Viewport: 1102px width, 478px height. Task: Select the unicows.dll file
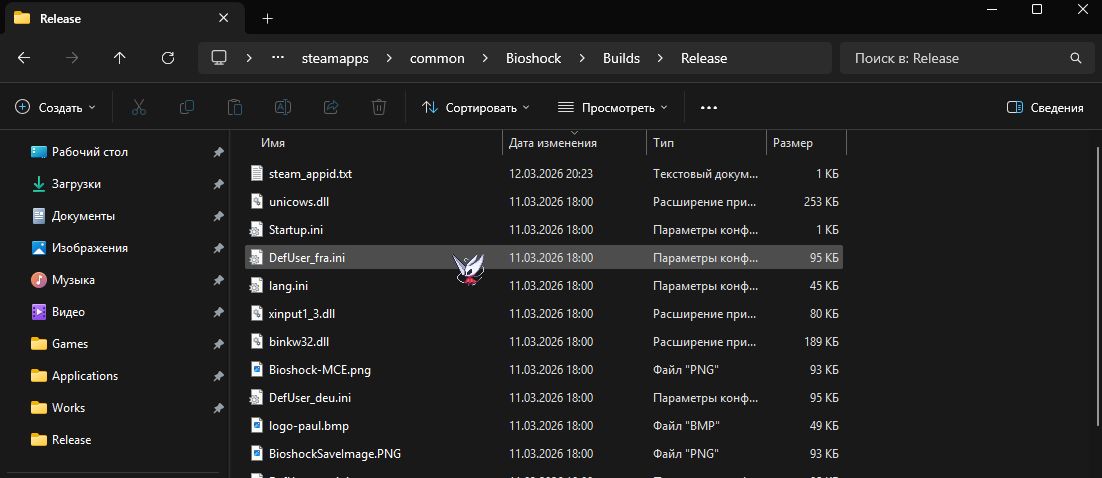tap(544, 202)
